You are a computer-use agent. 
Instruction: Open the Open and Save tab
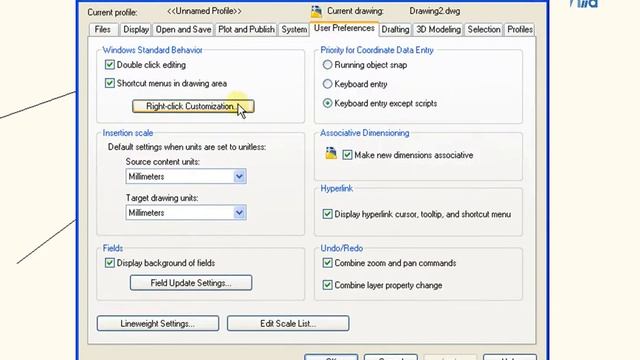click(x=183, y=29)
